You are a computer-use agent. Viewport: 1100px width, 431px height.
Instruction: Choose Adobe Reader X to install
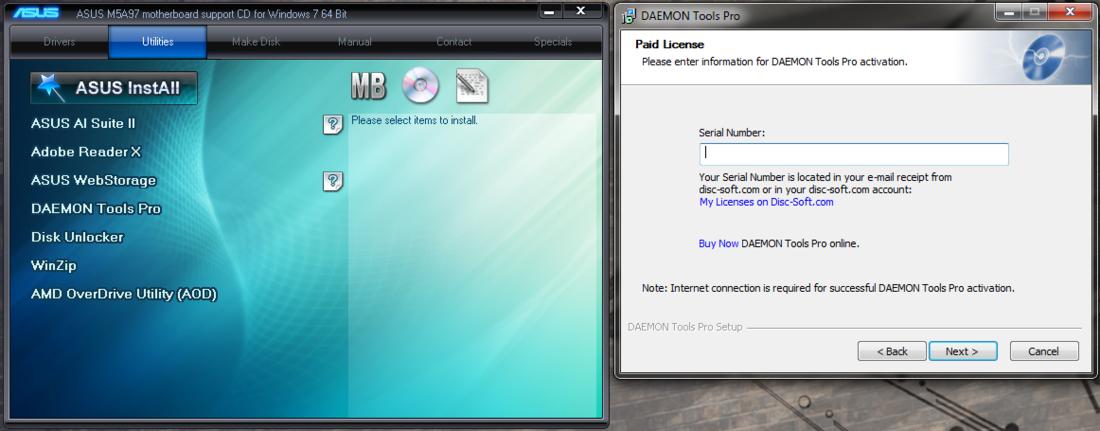click(86, 152)
